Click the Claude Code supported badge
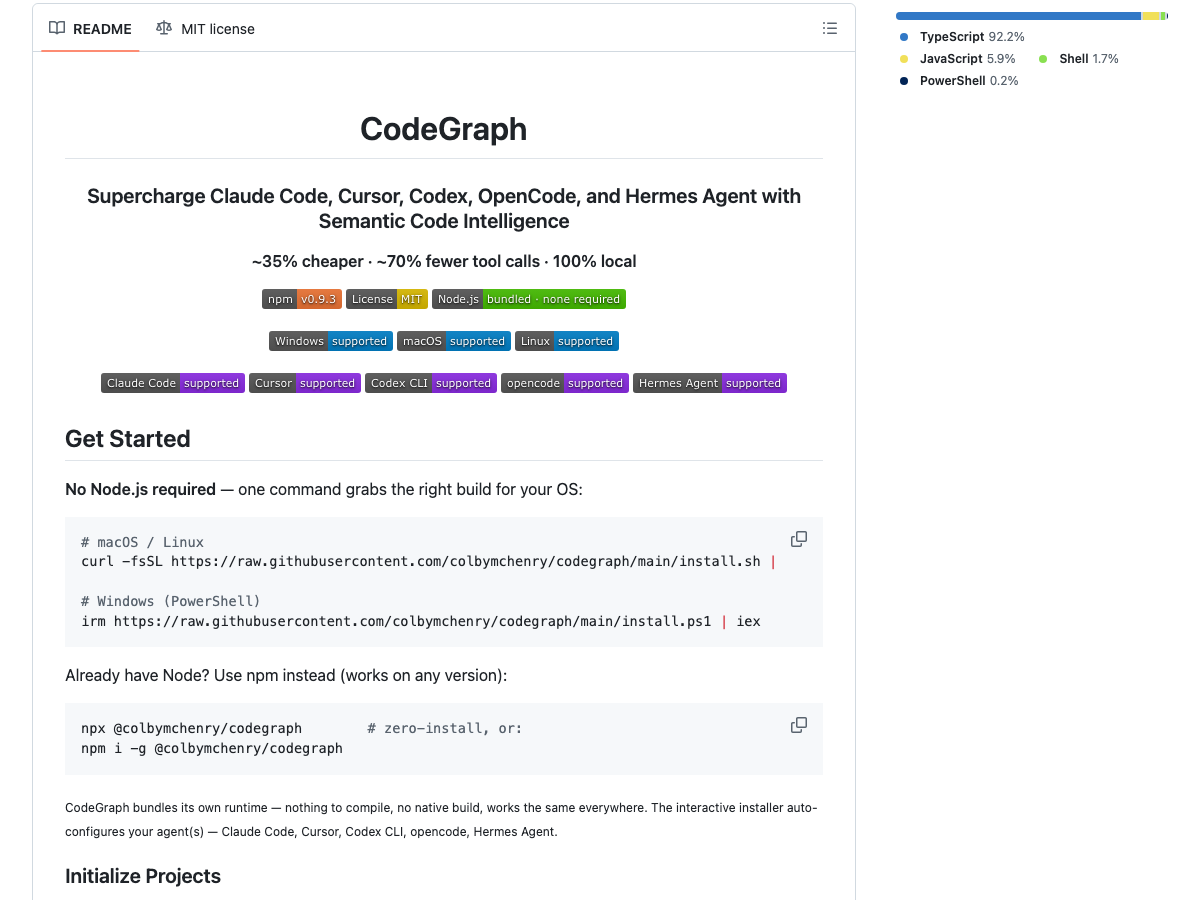Screen dimensions: 1200x900 173,383
